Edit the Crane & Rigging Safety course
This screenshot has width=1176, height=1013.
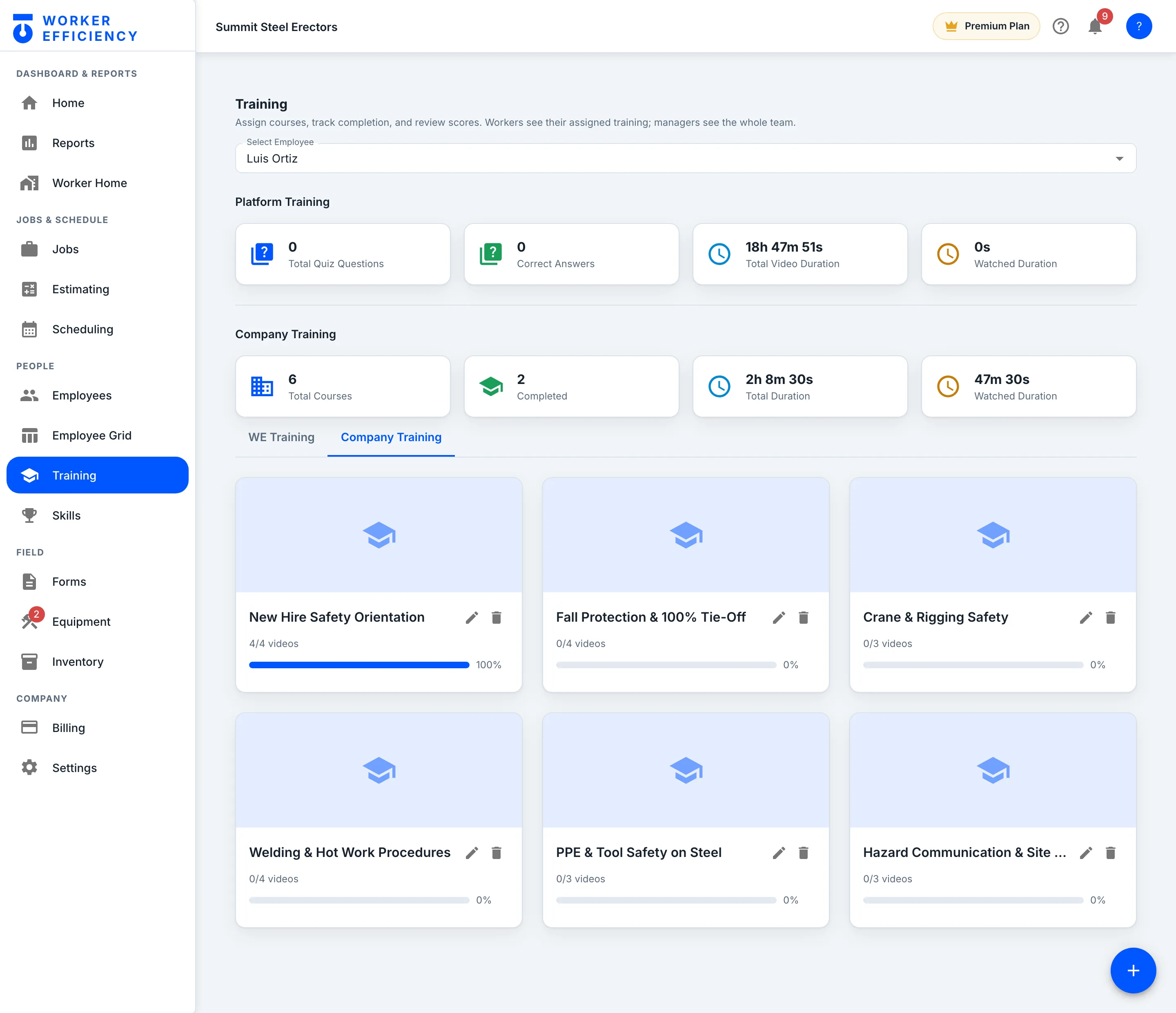click(x=1086, y=617)
